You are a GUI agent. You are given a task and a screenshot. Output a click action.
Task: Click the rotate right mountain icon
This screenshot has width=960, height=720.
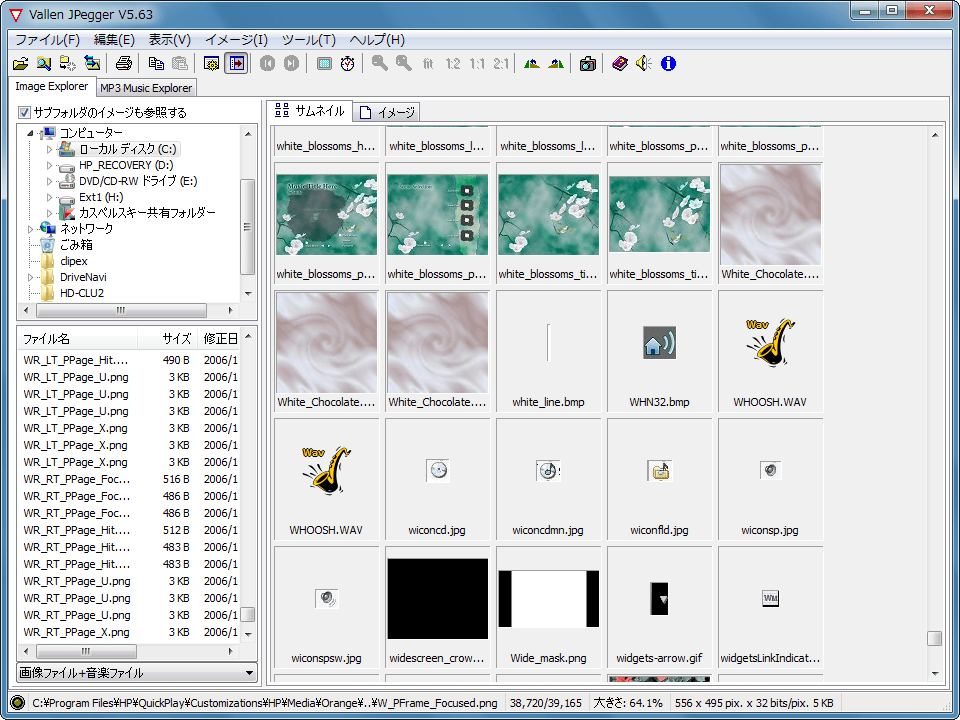point(556,64)
